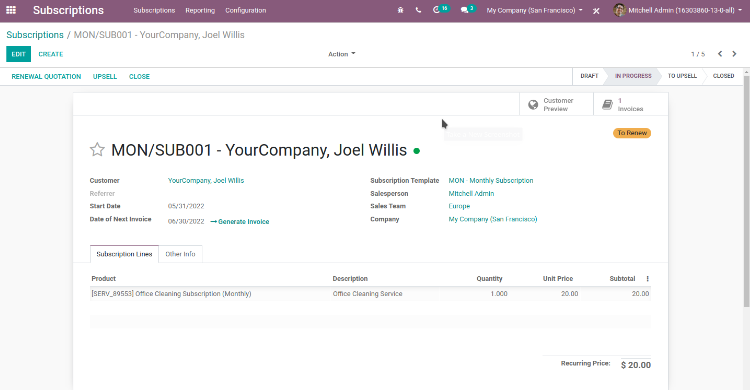
Task: Click the wrench tools icon in navbar
Action: pos(596,11)
